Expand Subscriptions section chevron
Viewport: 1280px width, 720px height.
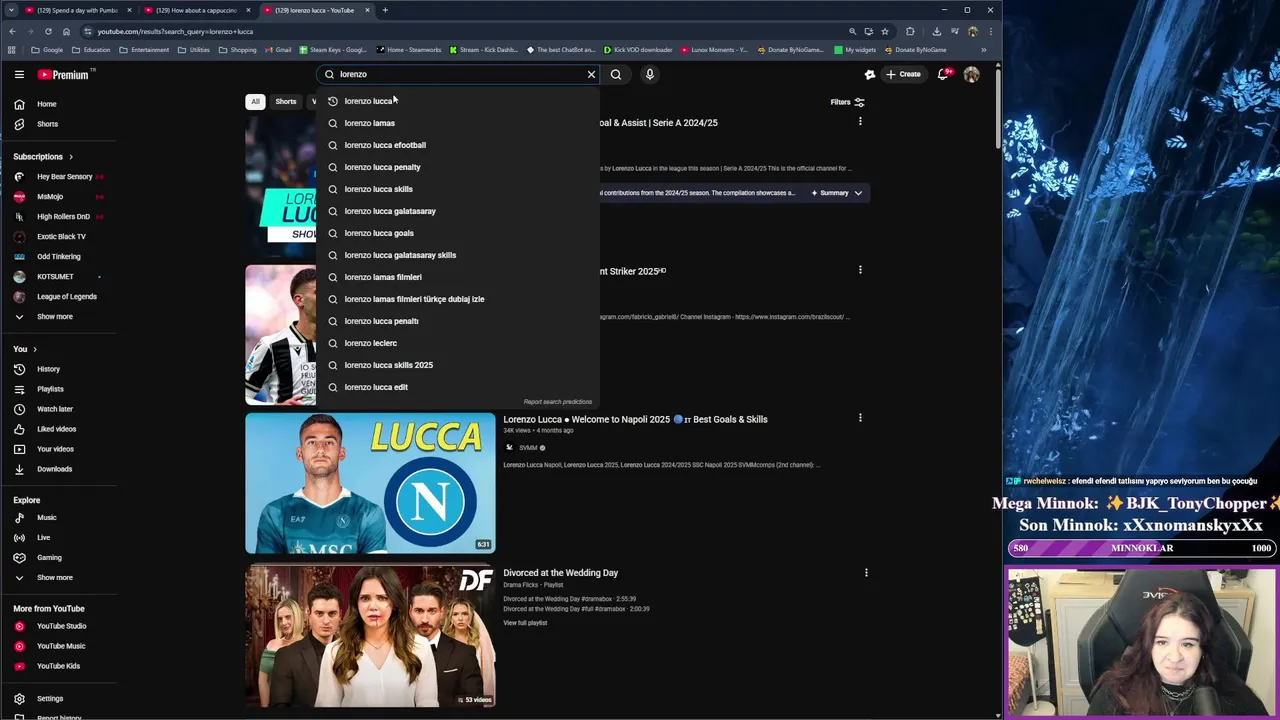point(70,157)
